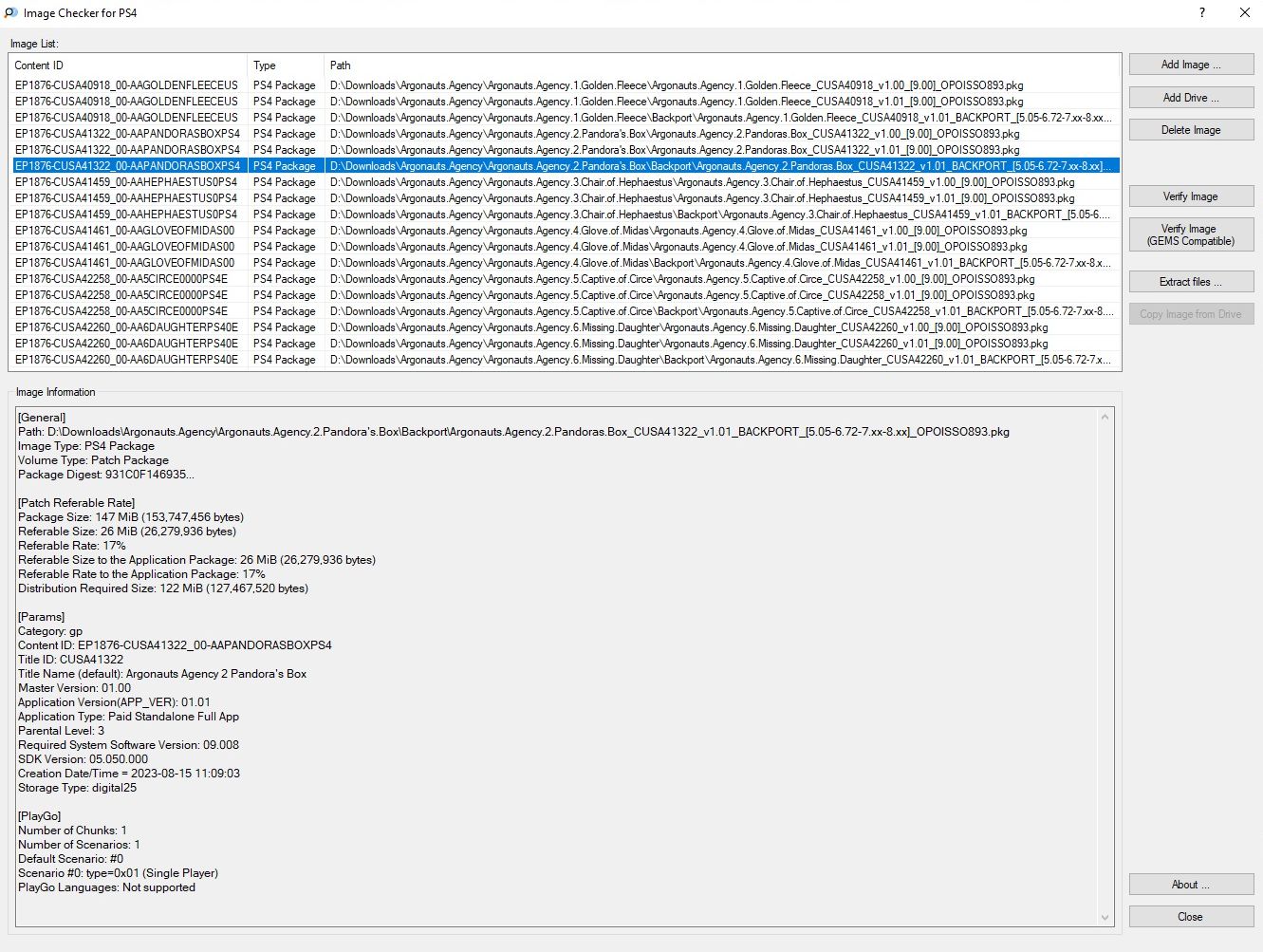Click the Image Checker app icon in title bar

tap(11, 13)
